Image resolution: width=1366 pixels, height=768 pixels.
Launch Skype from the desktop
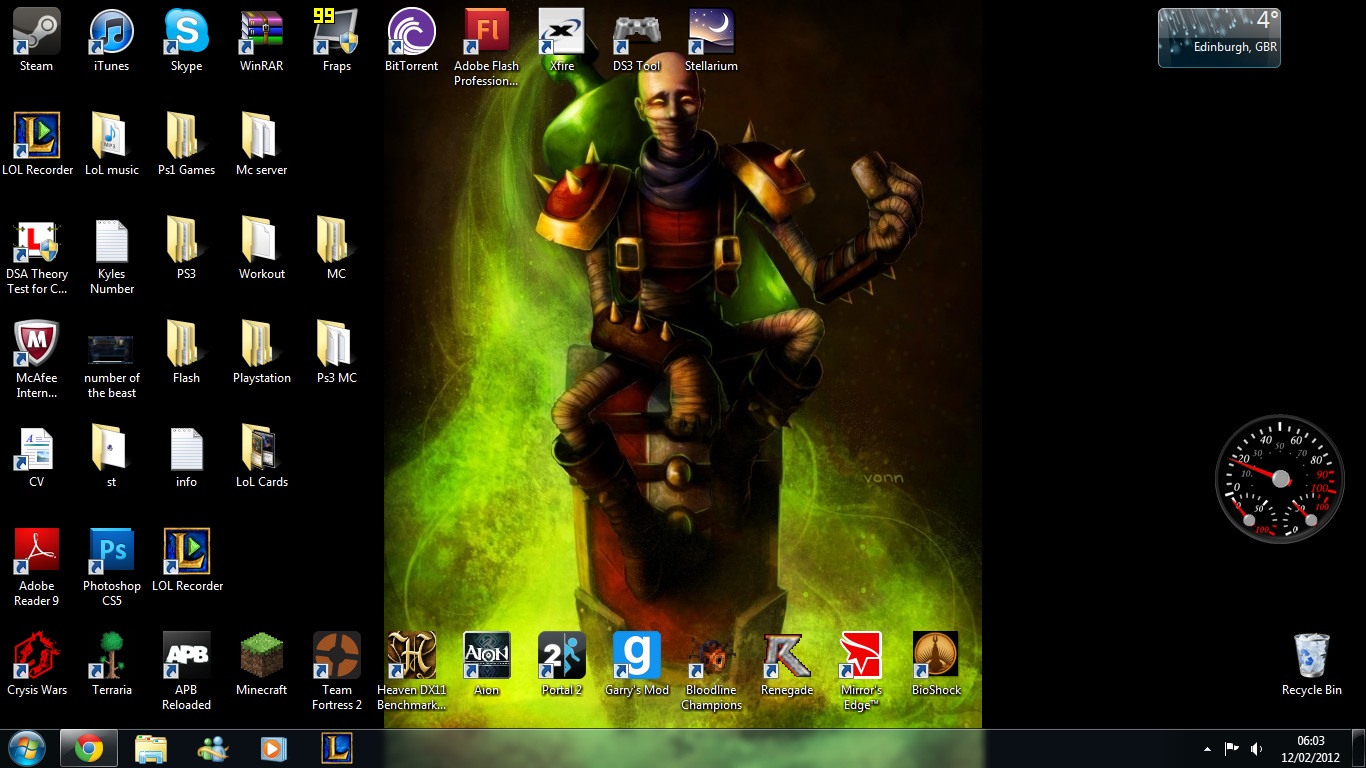pos(187,33)
